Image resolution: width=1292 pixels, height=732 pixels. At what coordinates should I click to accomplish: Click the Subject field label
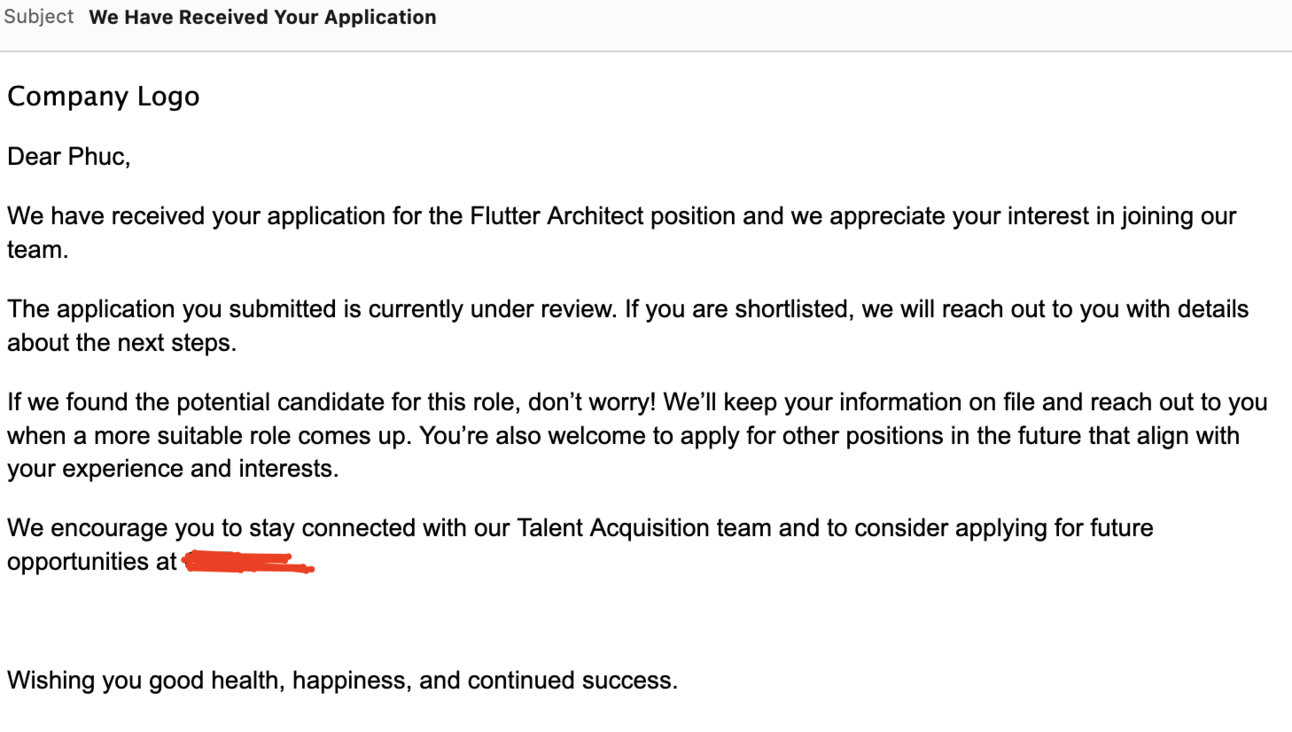pos(39,17)
